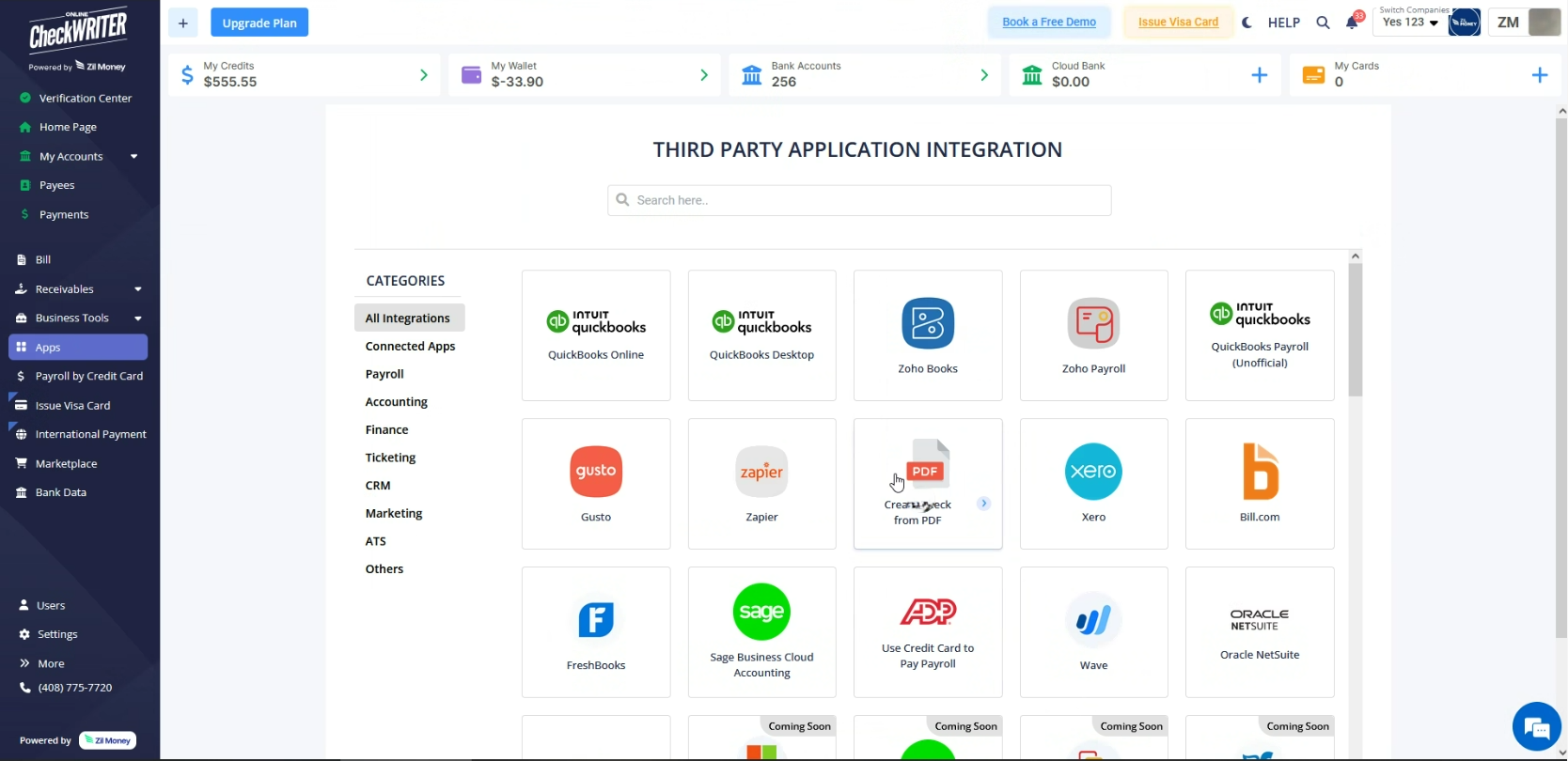Select the ADP credit card payroll icon
This screenshot has height=761, width=1568.
pyautogui.click(x=928, y=612)
